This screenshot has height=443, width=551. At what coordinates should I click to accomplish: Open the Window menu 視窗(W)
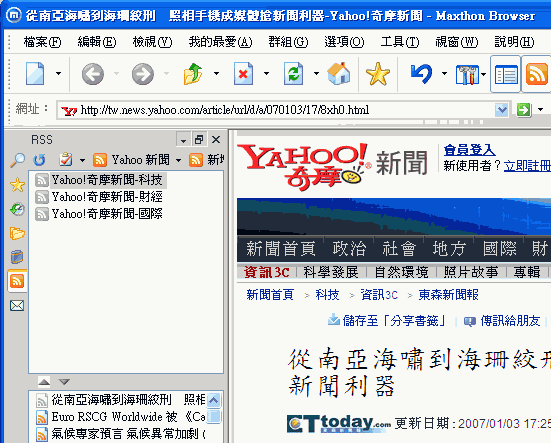(456, 42)
